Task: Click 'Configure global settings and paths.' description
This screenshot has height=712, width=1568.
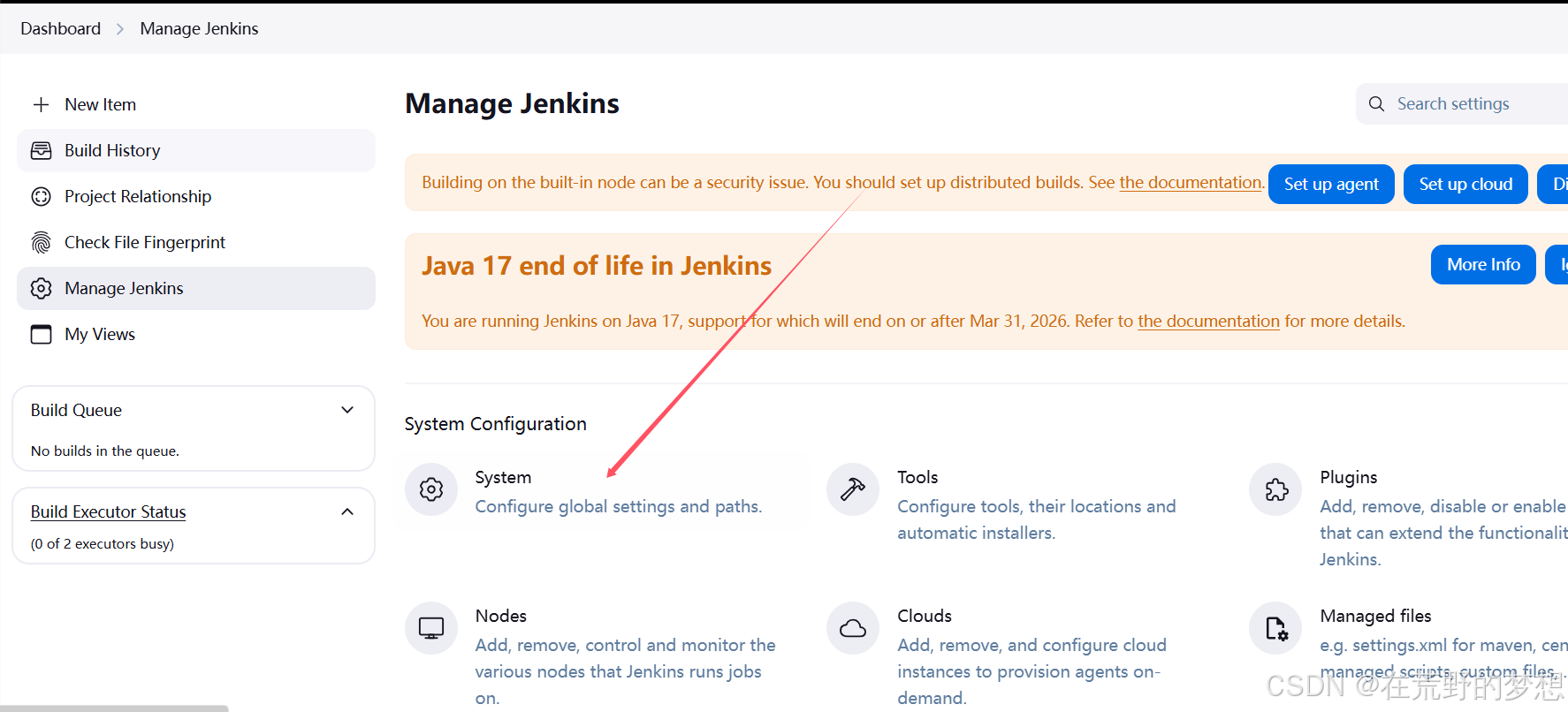Action: [x=618, y=506]
